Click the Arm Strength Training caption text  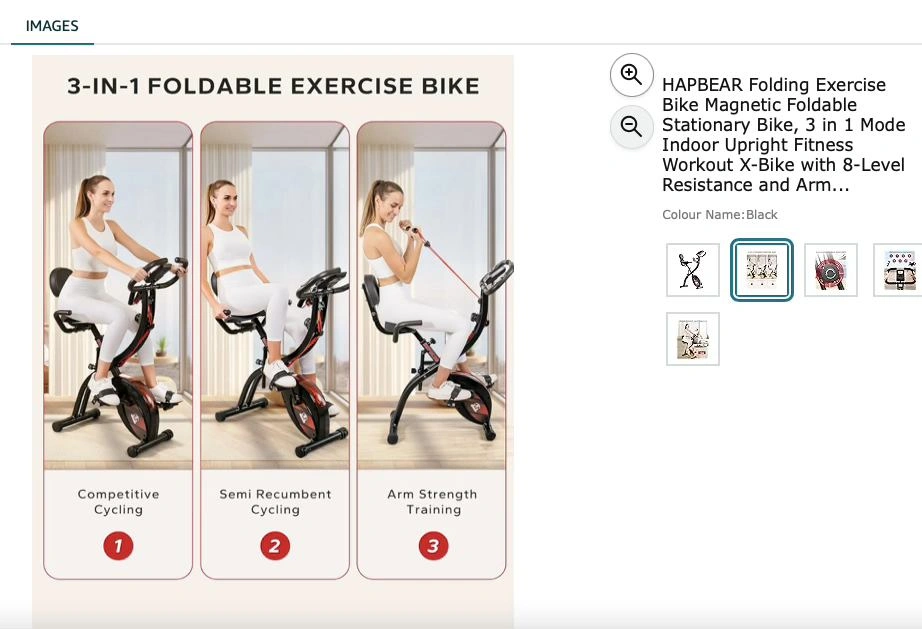[432, 502]
